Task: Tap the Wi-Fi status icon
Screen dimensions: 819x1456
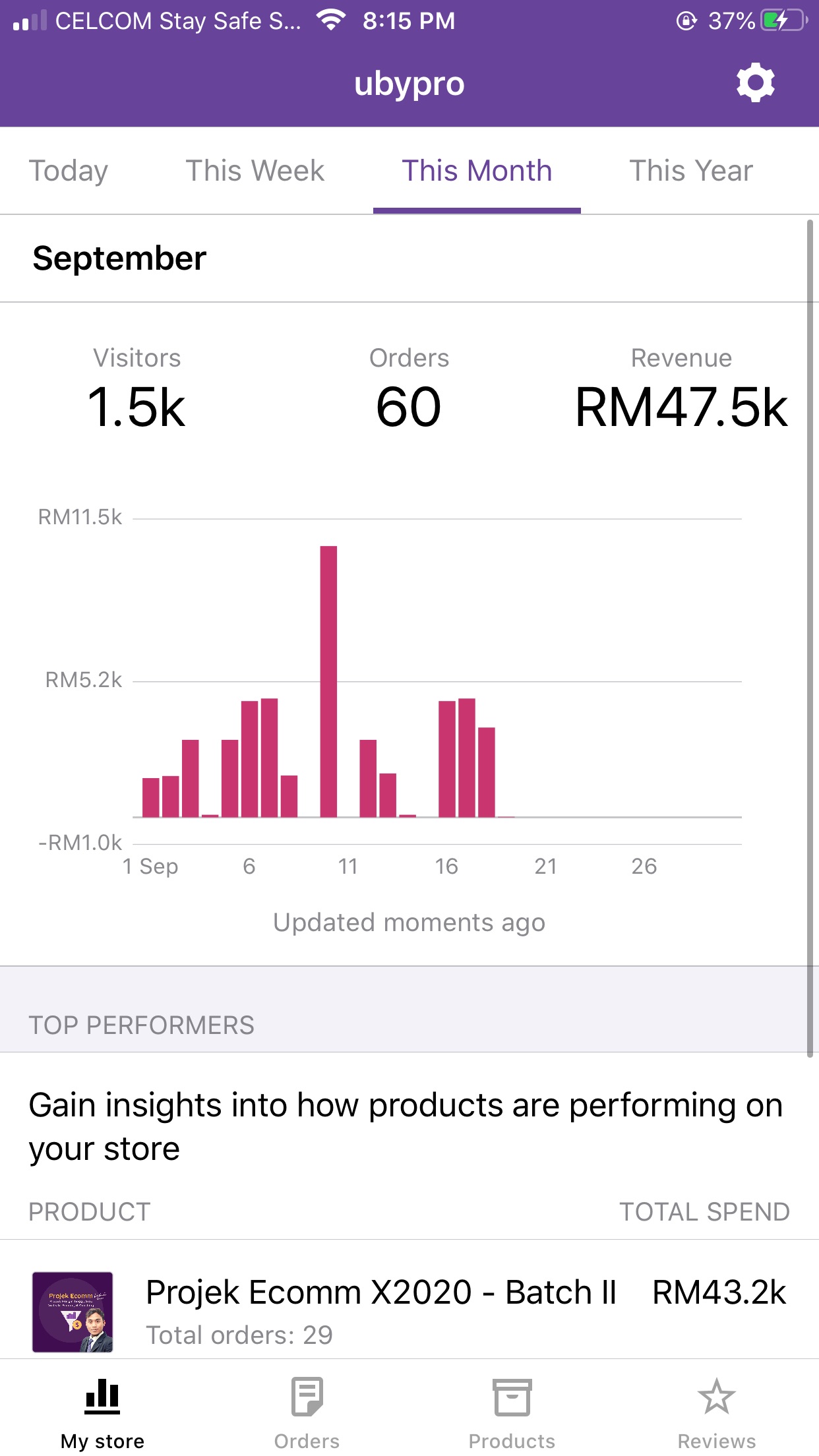Action: point(331,20)
